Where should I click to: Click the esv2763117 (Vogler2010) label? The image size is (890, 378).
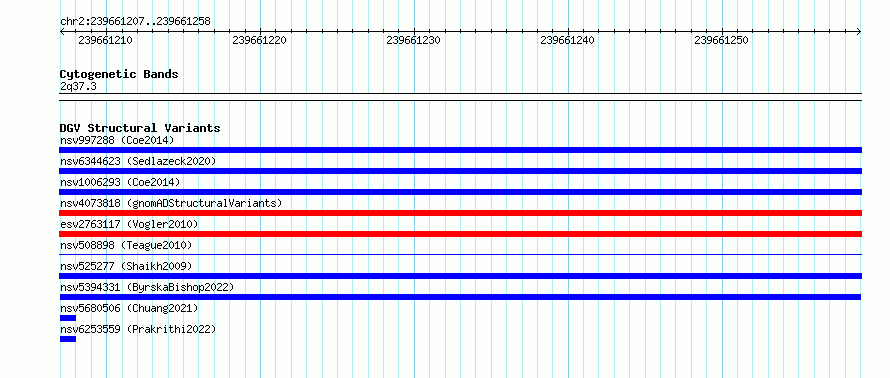(x=129, y=224)
